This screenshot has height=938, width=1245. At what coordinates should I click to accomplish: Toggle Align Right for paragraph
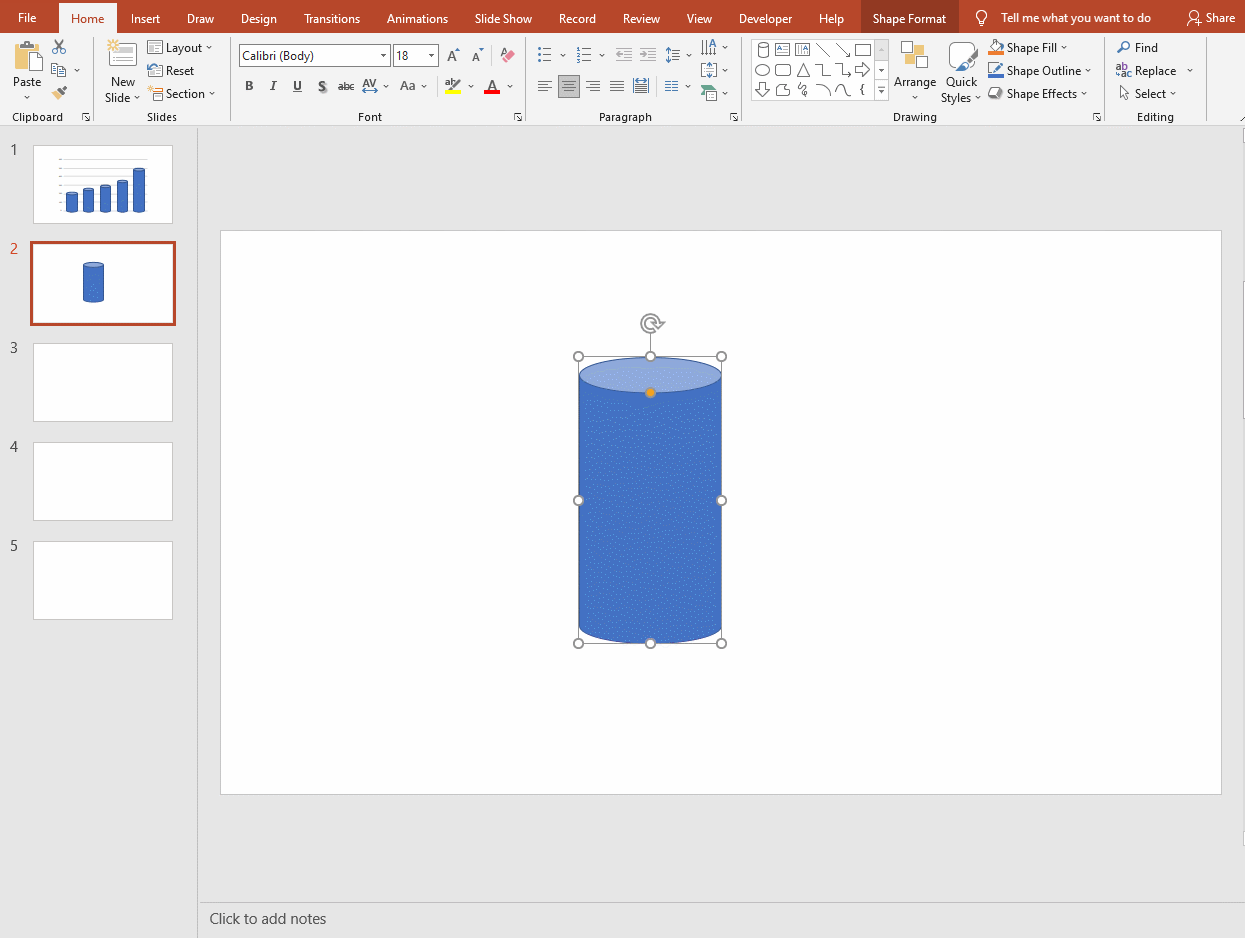pyautogui.click(x=593, y=86)
